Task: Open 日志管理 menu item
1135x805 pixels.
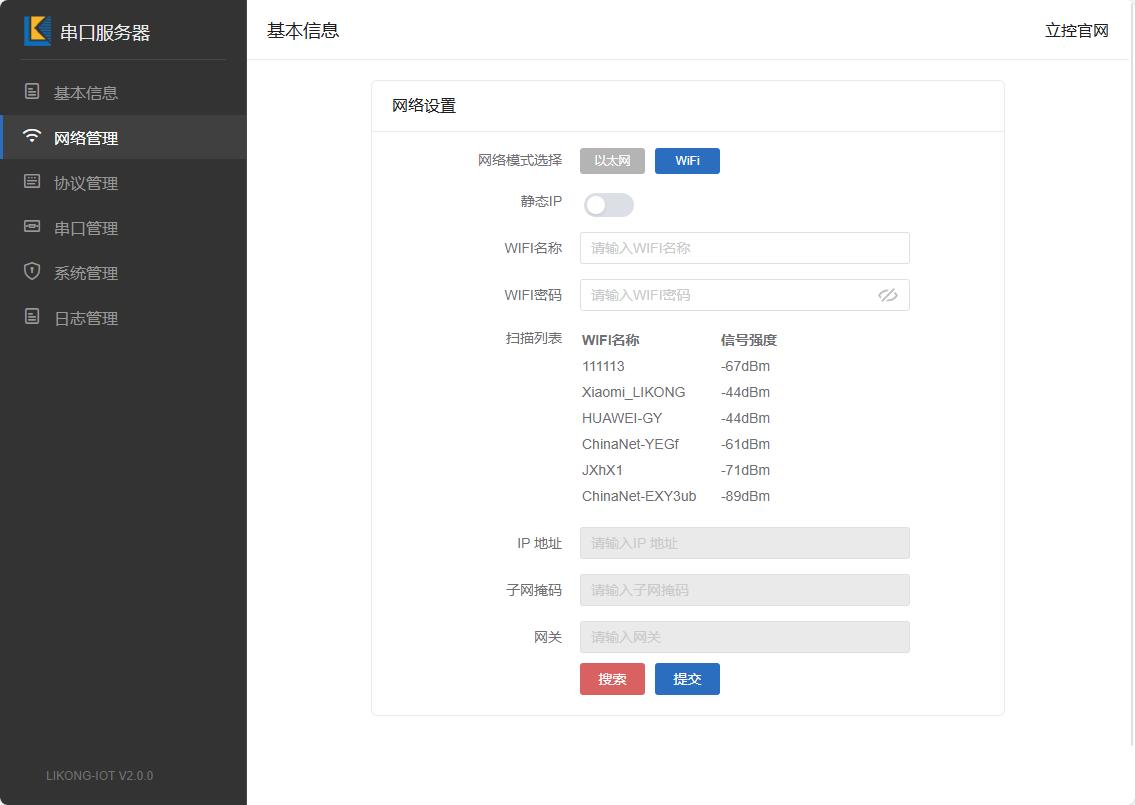Action: (x=124, y=318)
